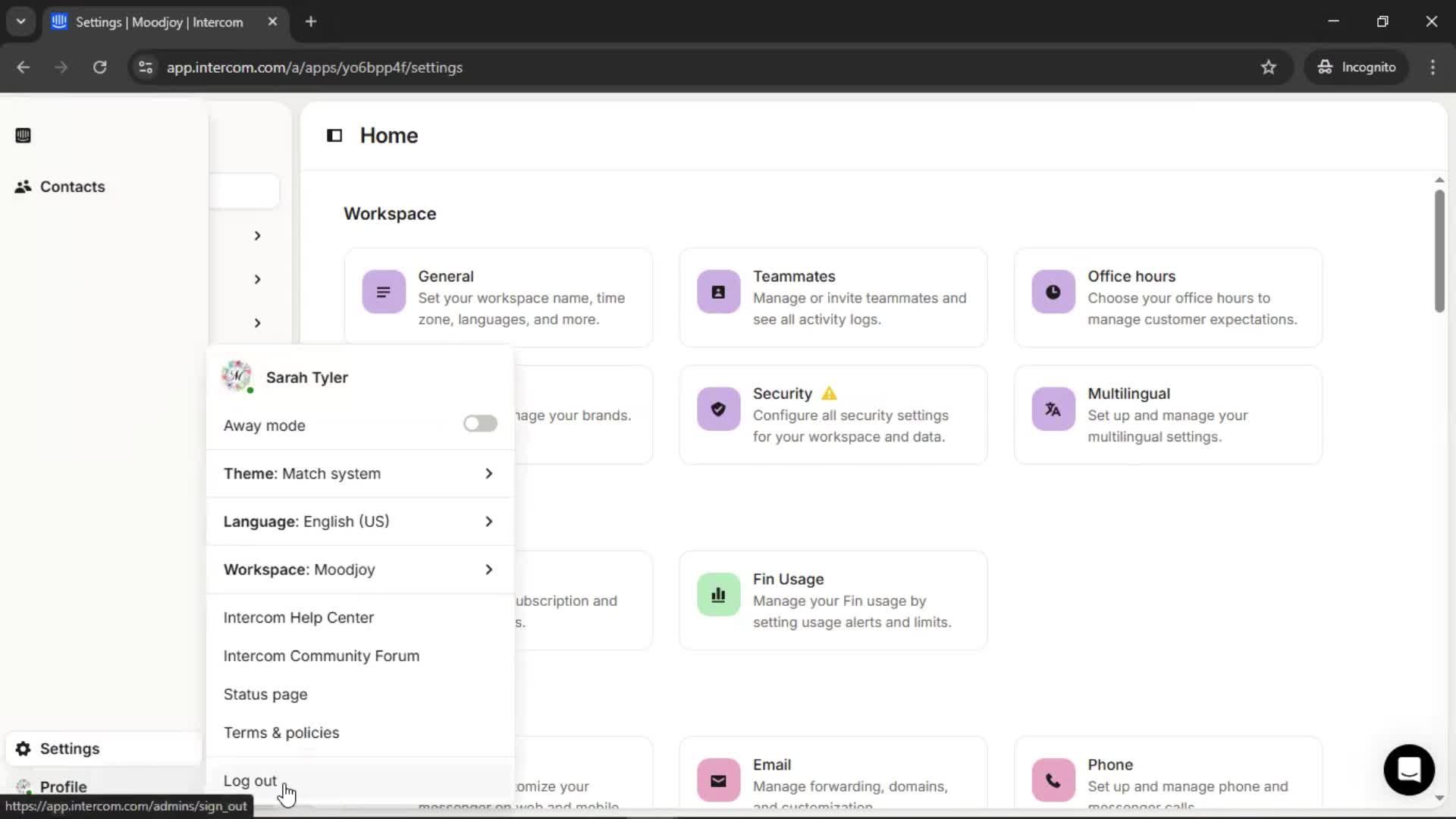Open Contacts in the left sidebar
1456x819 pixels.
pyautogui.click(x=72, y=187)
